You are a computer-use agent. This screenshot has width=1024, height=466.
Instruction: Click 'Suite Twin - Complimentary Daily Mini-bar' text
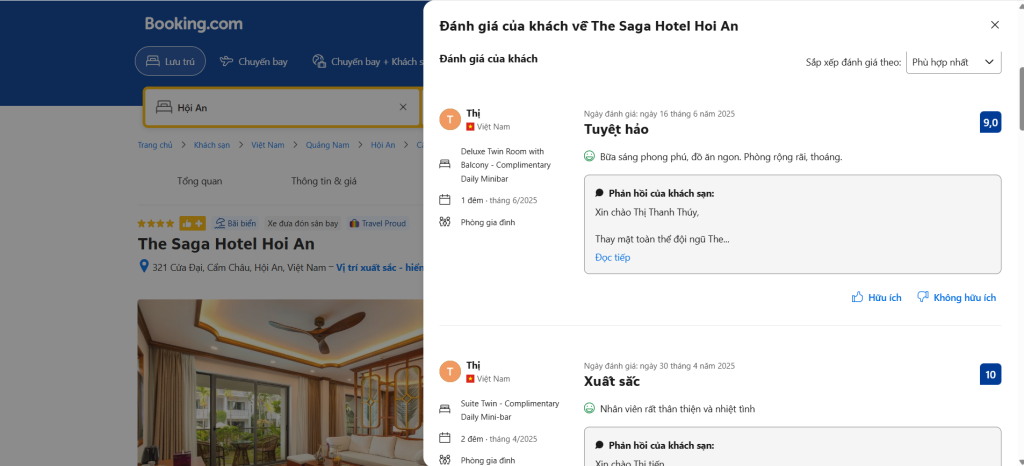point(510,410)
